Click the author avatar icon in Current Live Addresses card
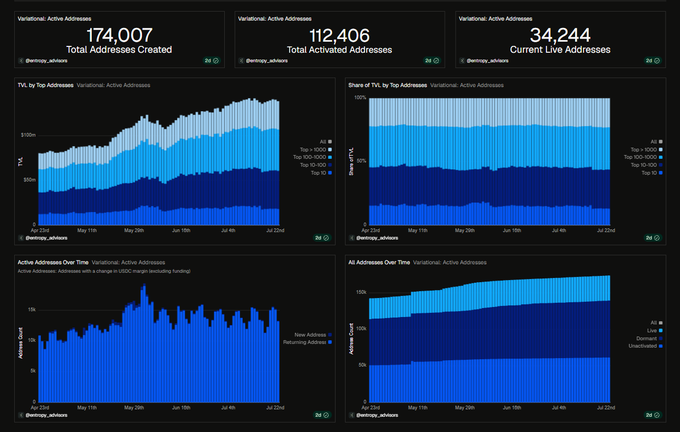 [x=462, y=61]
